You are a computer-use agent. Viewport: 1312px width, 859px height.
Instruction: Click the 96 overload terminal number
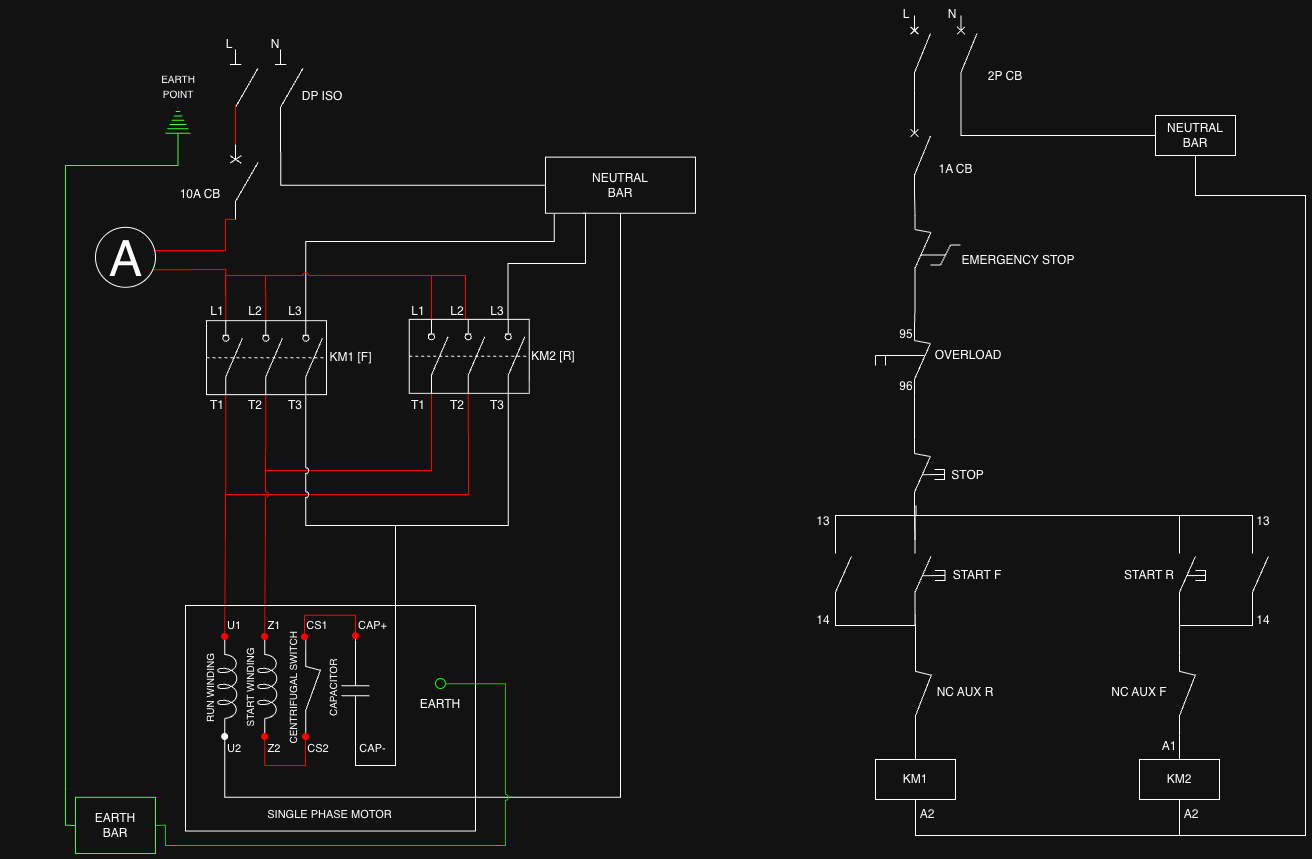[x=906, y=386]
